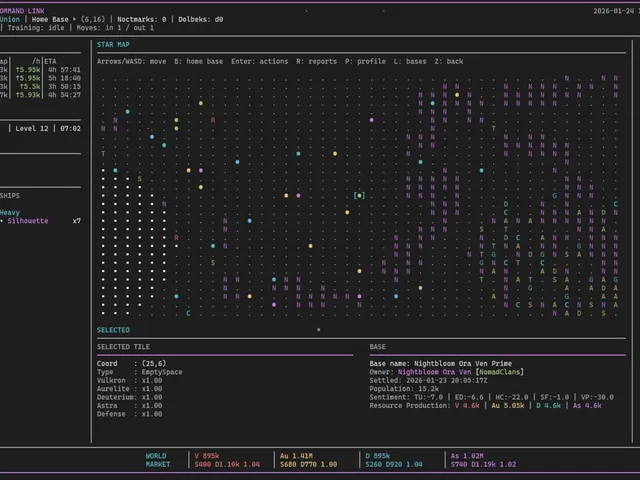Viewport: 640px width, 480px height.
Task: Open actions via the 'Enter: actions' hint
Action: point(259,61)
